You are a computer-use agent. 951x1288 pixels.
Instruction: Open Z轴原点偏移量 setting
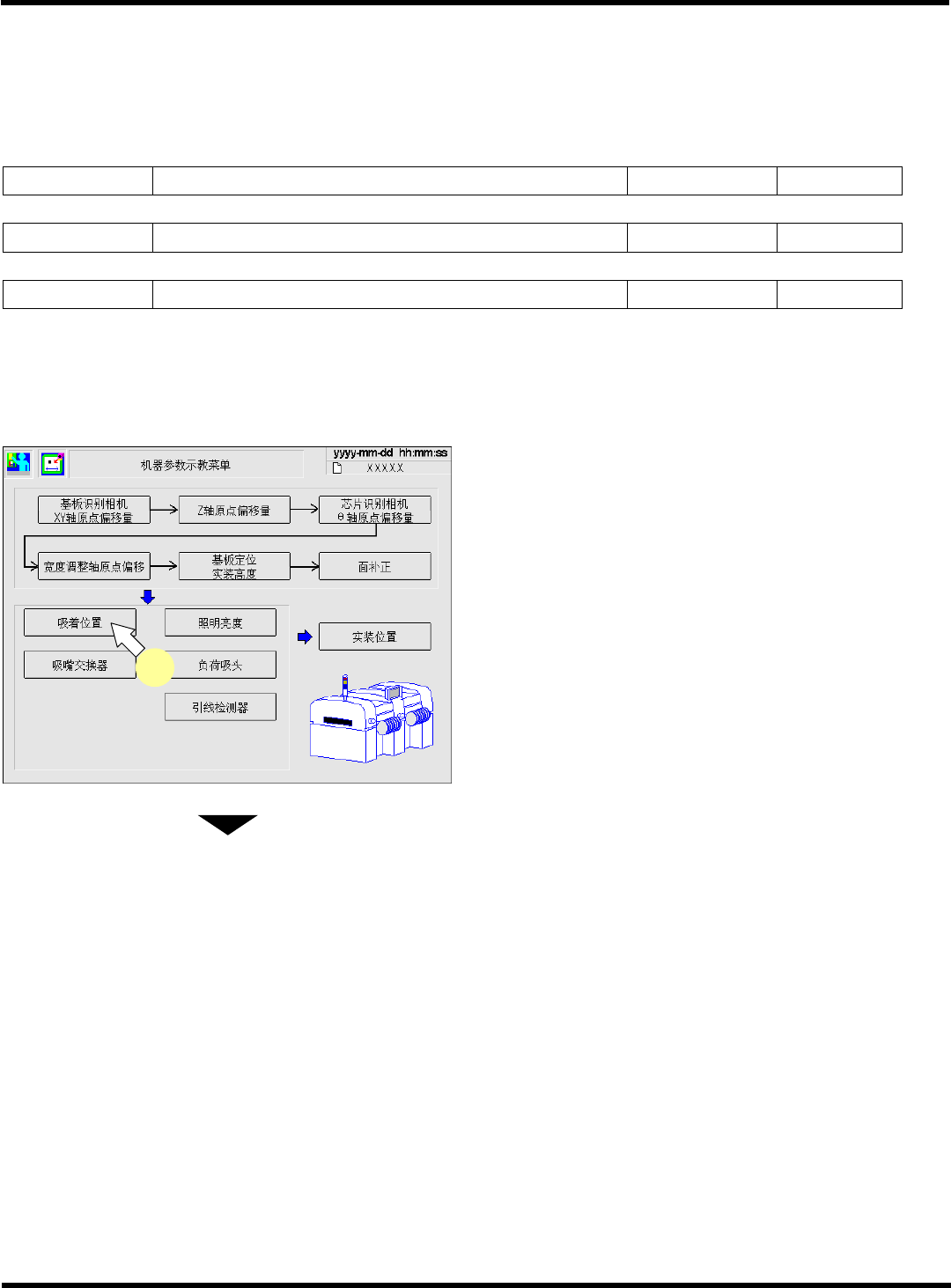point(234,511)
